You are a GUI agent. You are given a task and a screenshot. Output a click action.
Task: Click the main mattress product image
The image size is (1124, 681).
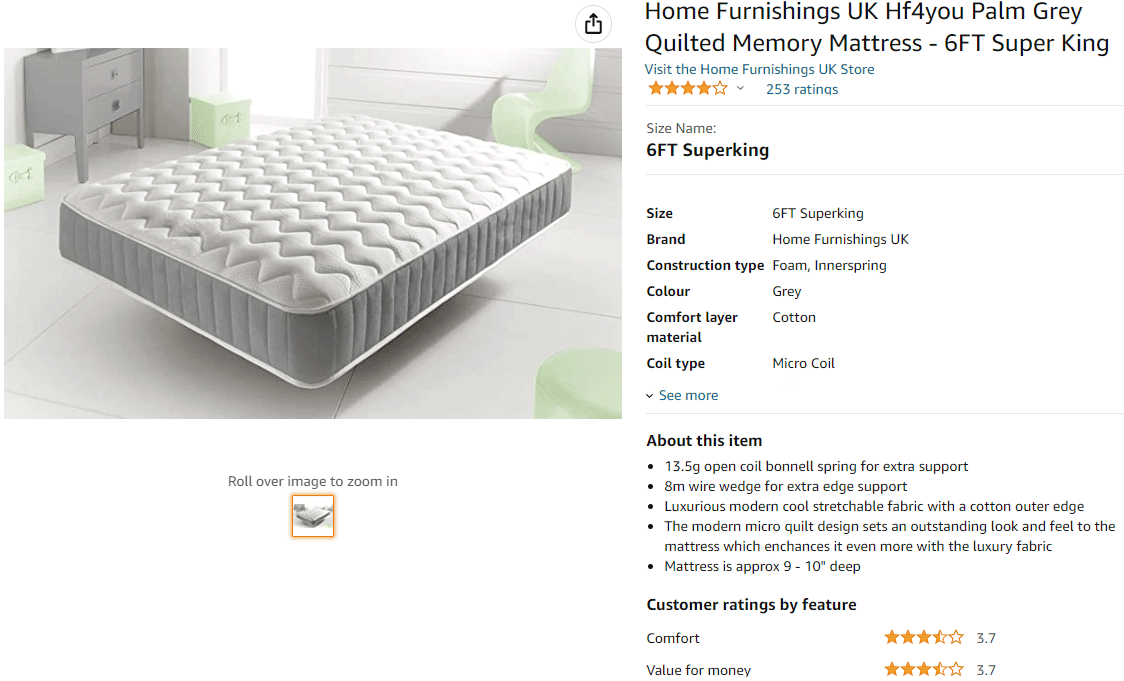tap(313, 233)
